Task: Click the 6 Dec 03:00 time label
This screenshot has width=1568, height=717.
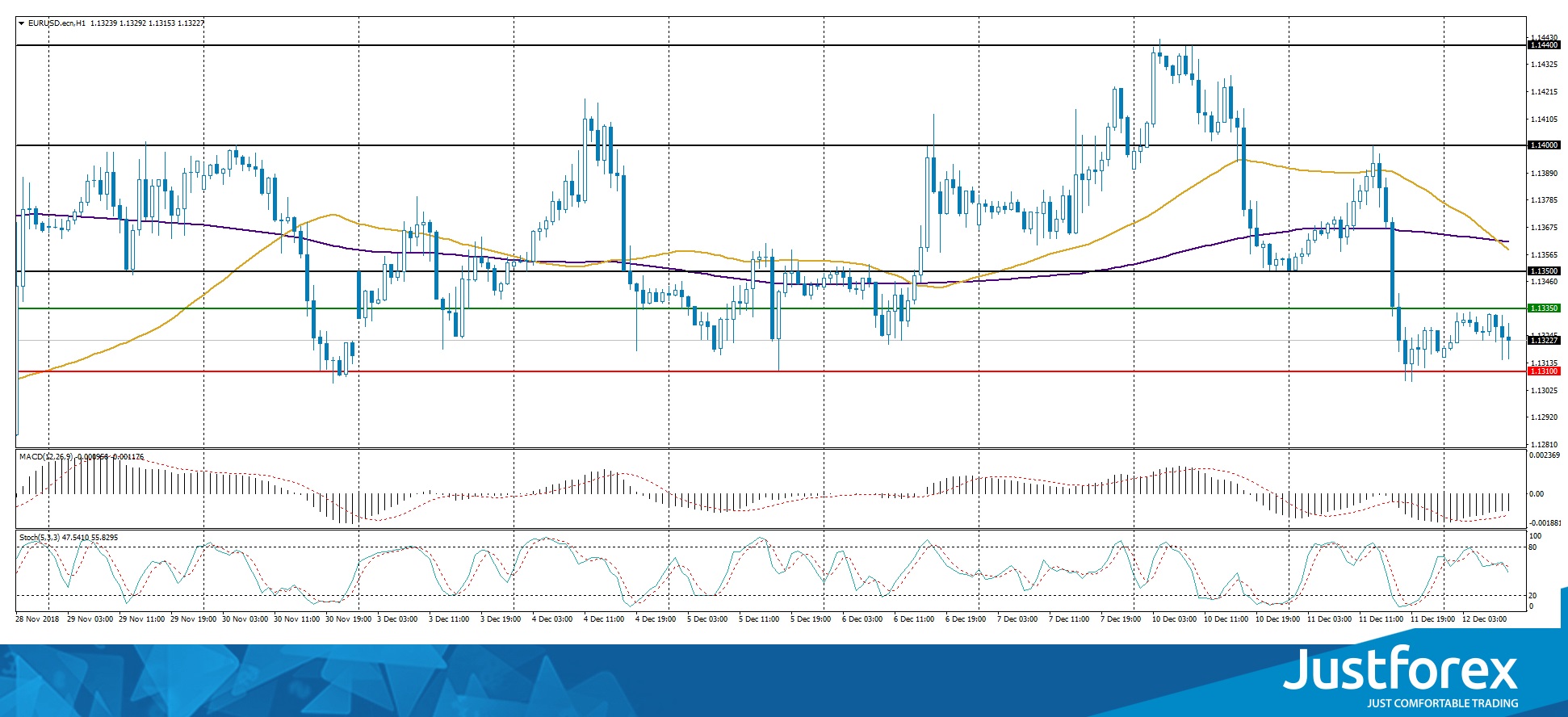Action: (862, 619)
